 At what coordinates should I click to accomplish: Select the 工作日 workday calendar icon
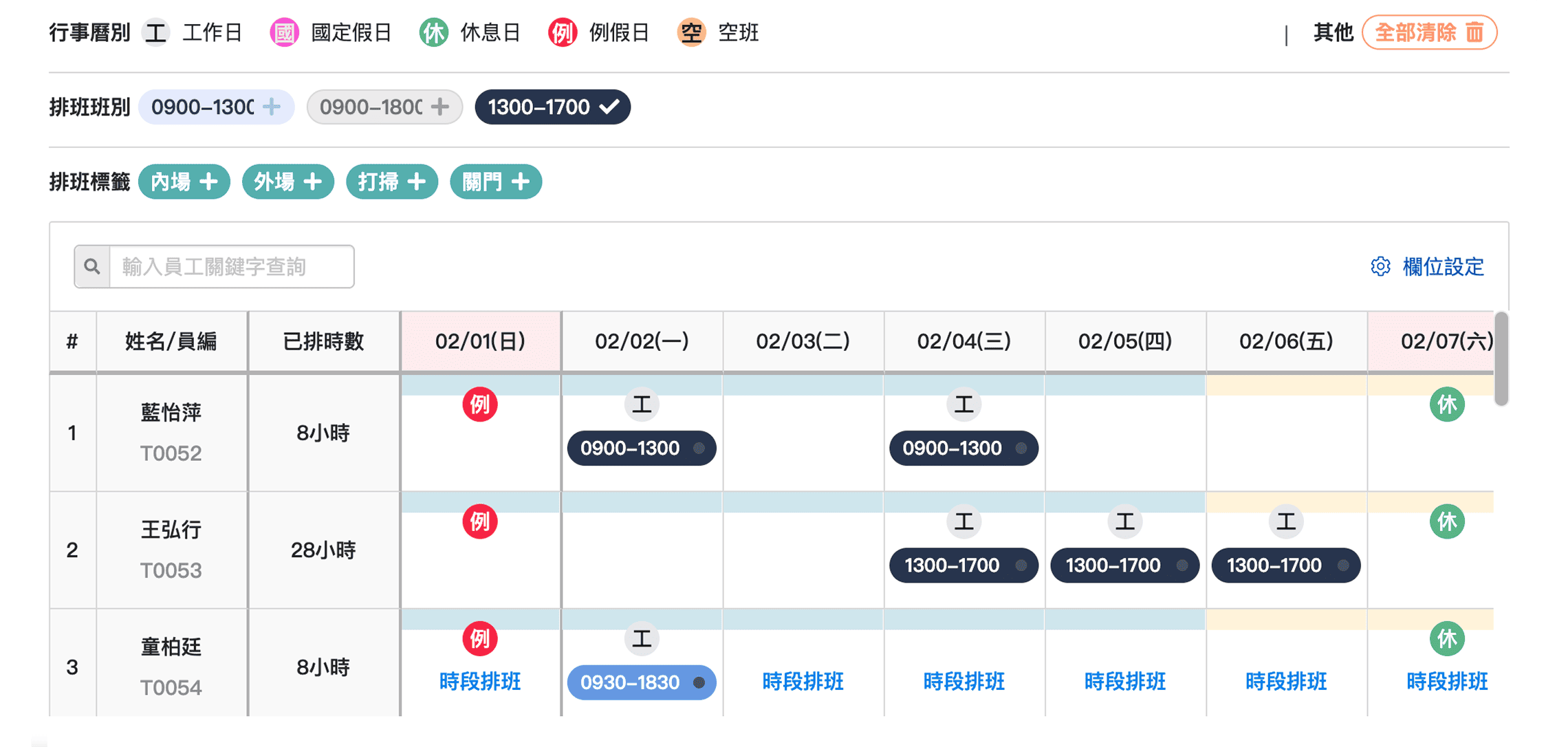click(x=156, y=32)
